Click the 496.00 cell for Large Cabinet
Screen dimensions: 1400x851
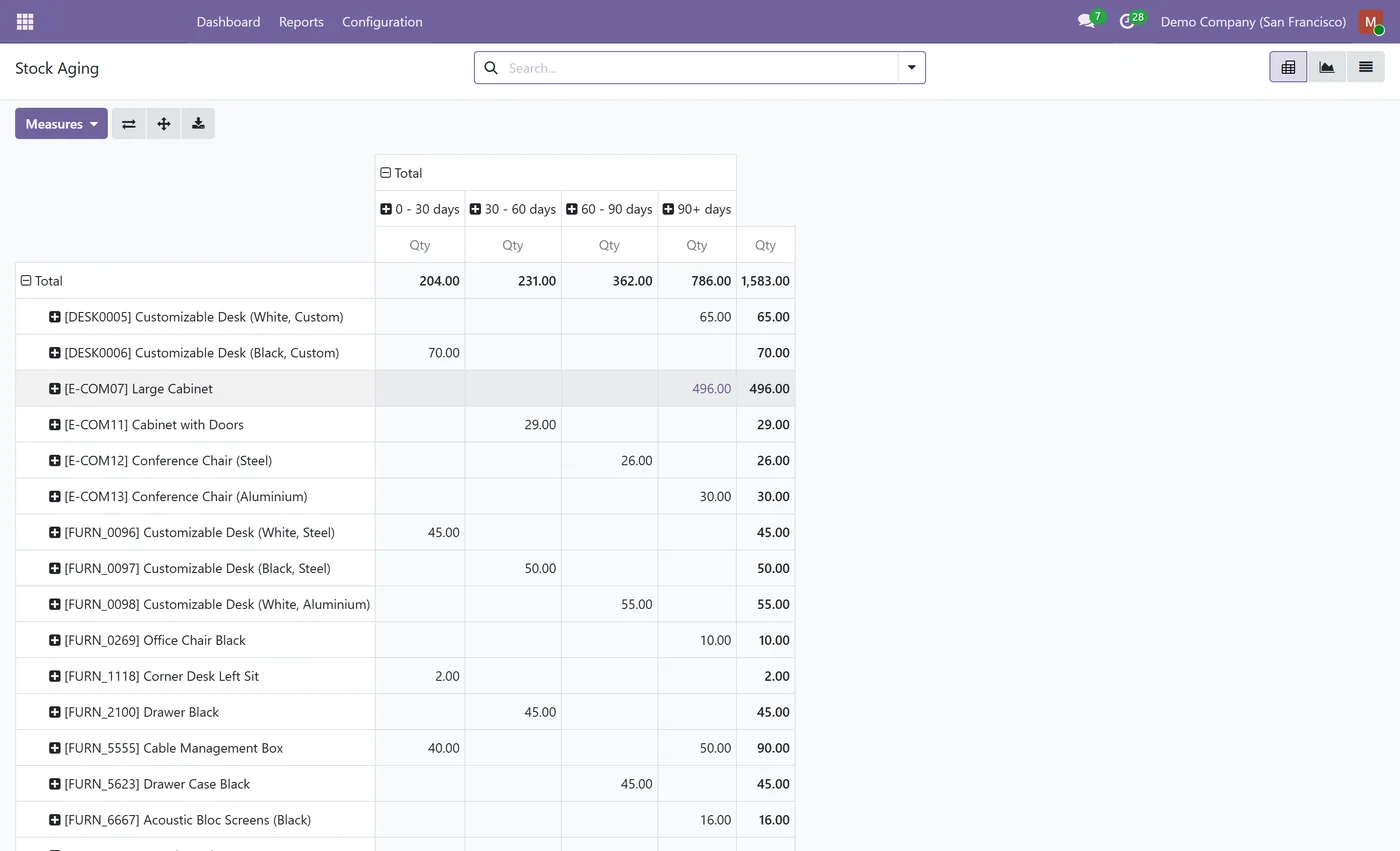pos(697,389)
